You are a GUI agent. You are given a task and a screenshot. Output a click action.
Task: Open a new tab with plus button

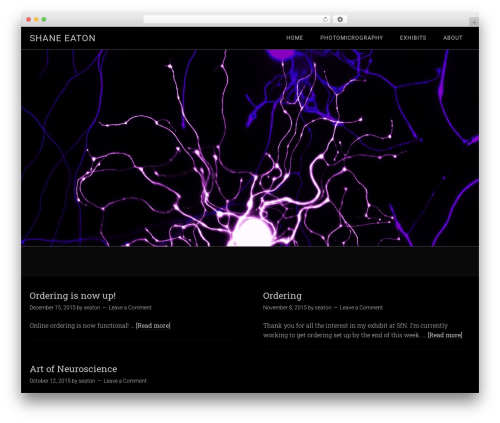click(x=474, y=22)
